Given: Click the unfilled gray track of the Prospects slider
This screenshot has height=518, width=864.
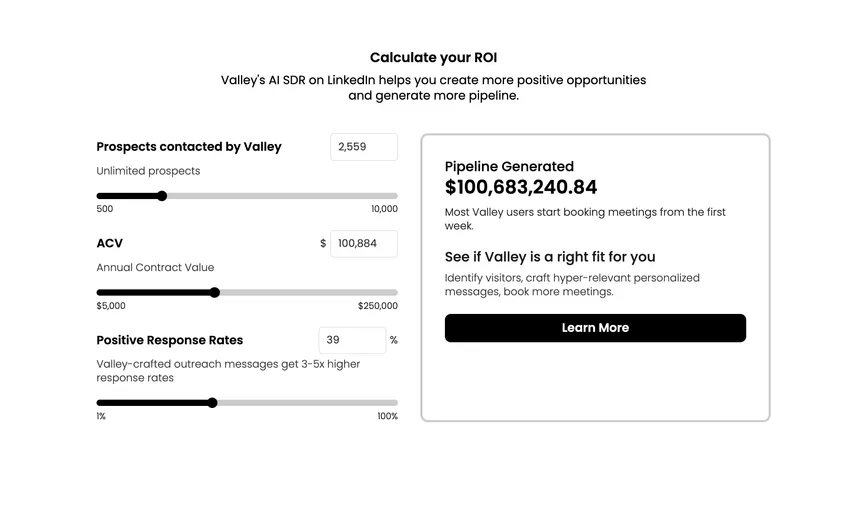Looking at the screenshot, I should point(280,196).
